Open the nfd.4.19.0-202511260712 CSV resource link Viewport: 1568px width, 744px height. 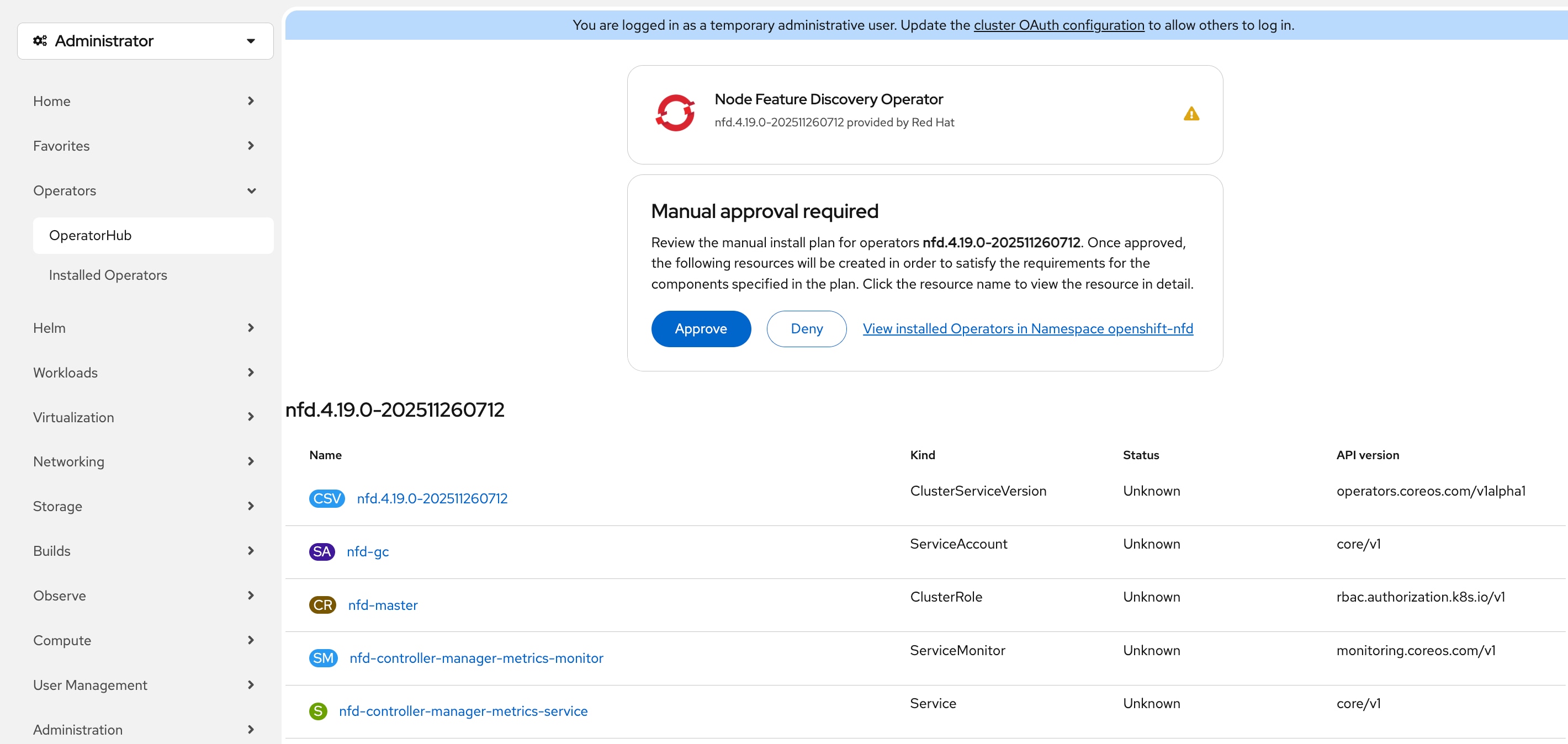pos(432,498)
